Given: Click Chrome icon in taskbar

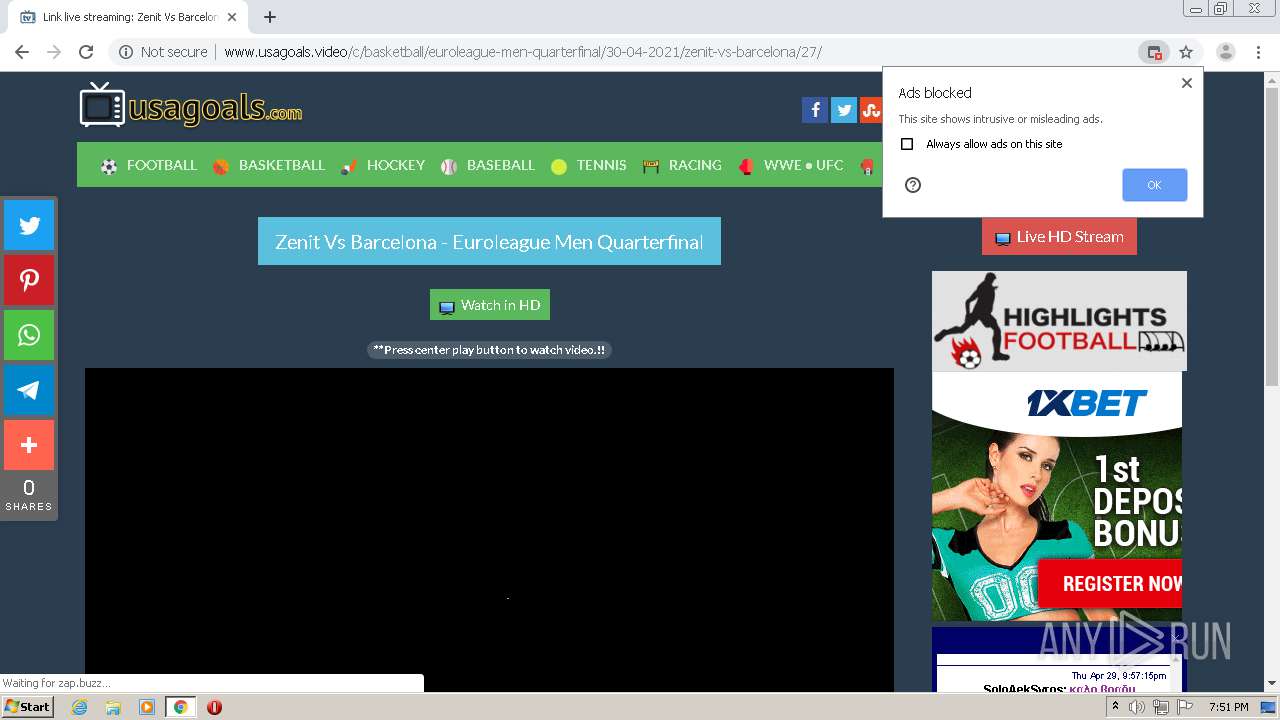Looking at the screenshot, I should click(x=180, y=707).
